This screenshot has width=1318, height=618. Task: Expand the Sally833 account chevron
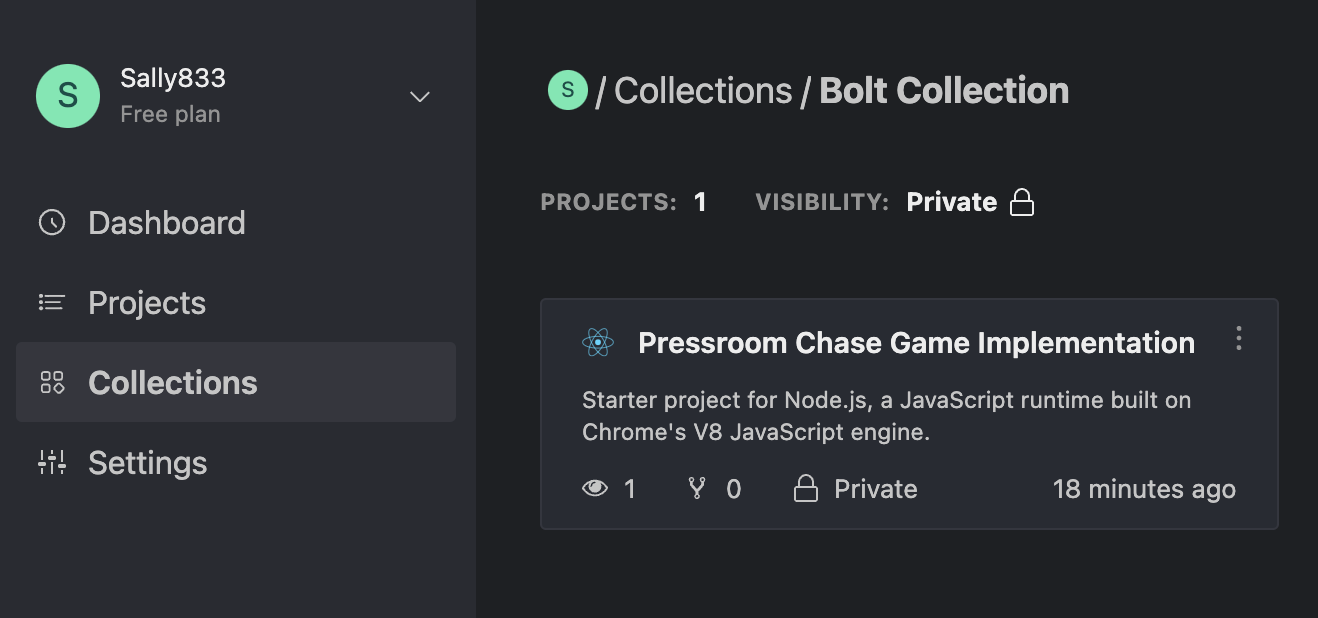click(420, 96)
